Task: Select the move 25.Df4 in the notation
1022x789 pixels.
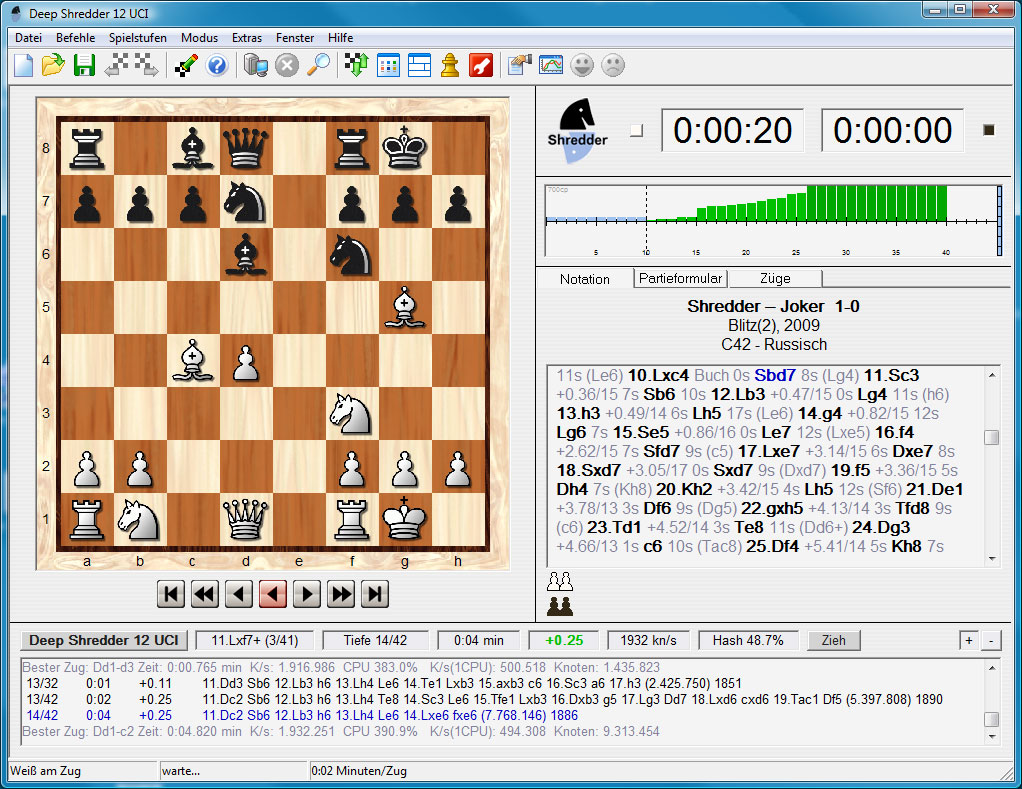Action: tap(772, 546)
